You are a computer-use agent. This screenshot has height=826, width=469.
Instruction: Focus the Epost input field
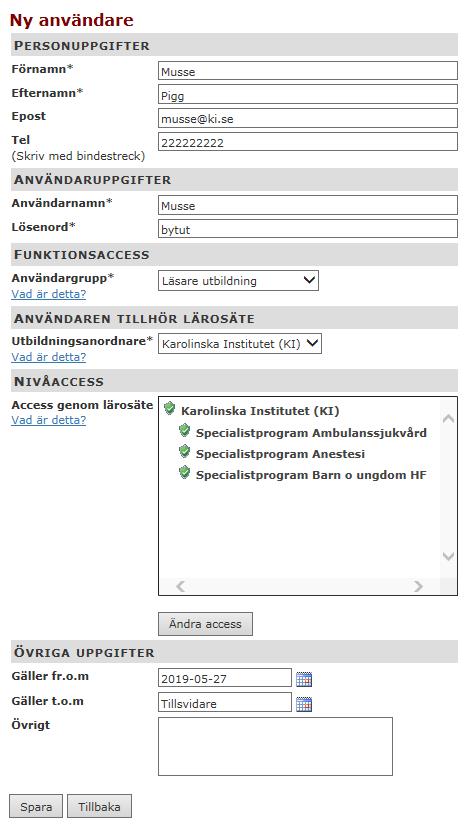(x=308, y=119)
